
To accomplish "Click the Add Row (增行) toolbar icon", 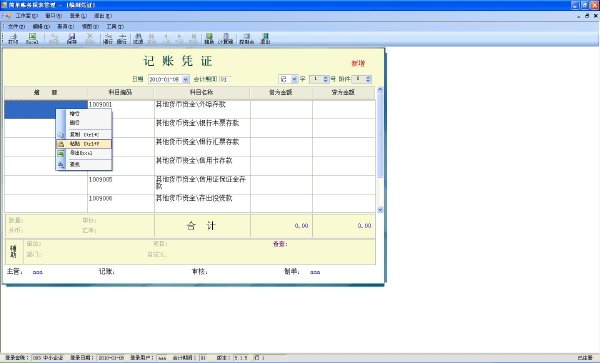I will [108, 39].
